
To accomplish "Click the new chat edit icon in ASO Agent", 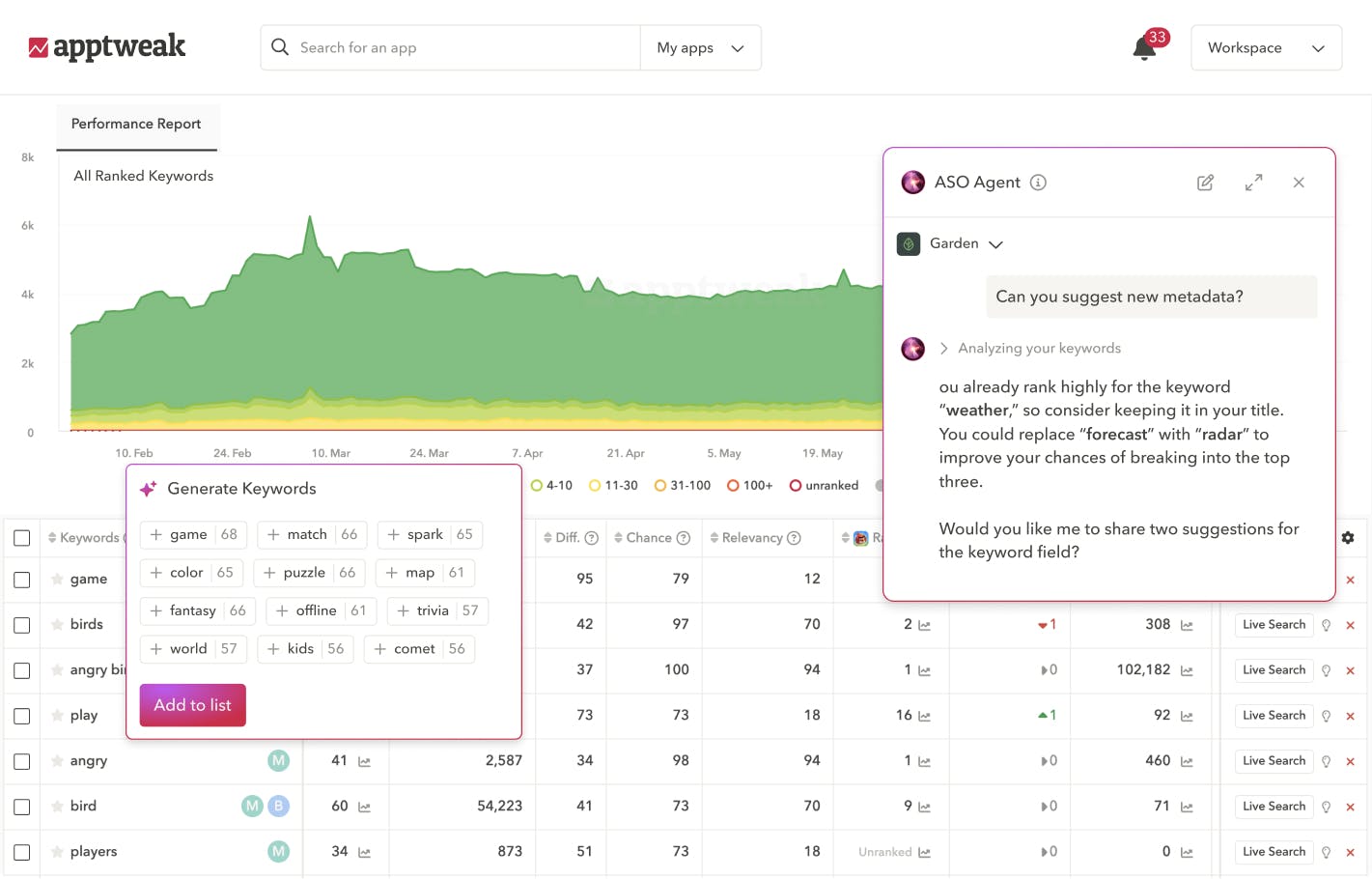I will [x=1205, y=183].
